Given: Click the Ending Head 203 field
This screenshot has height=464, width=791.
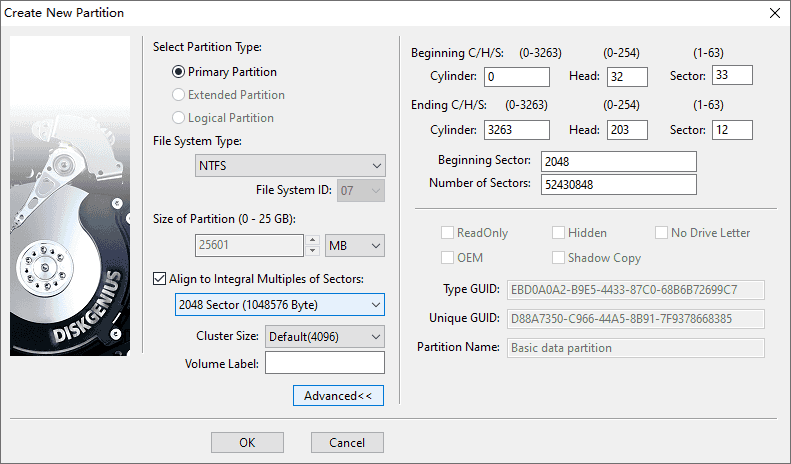Looking at the screenshot, I should pos(627,130).
